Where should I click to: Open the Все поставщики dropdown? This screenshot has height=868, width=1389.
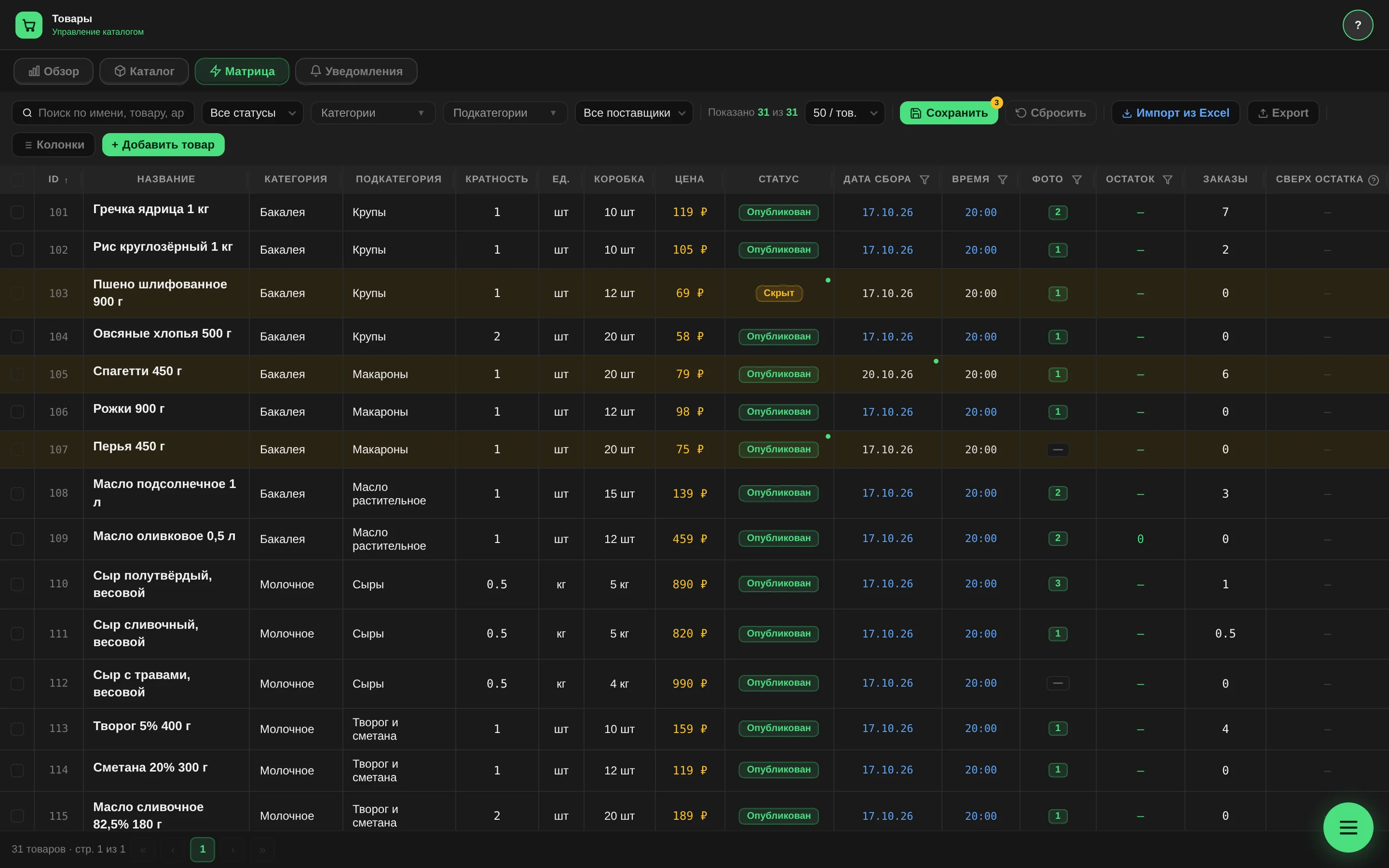point(634,113)
